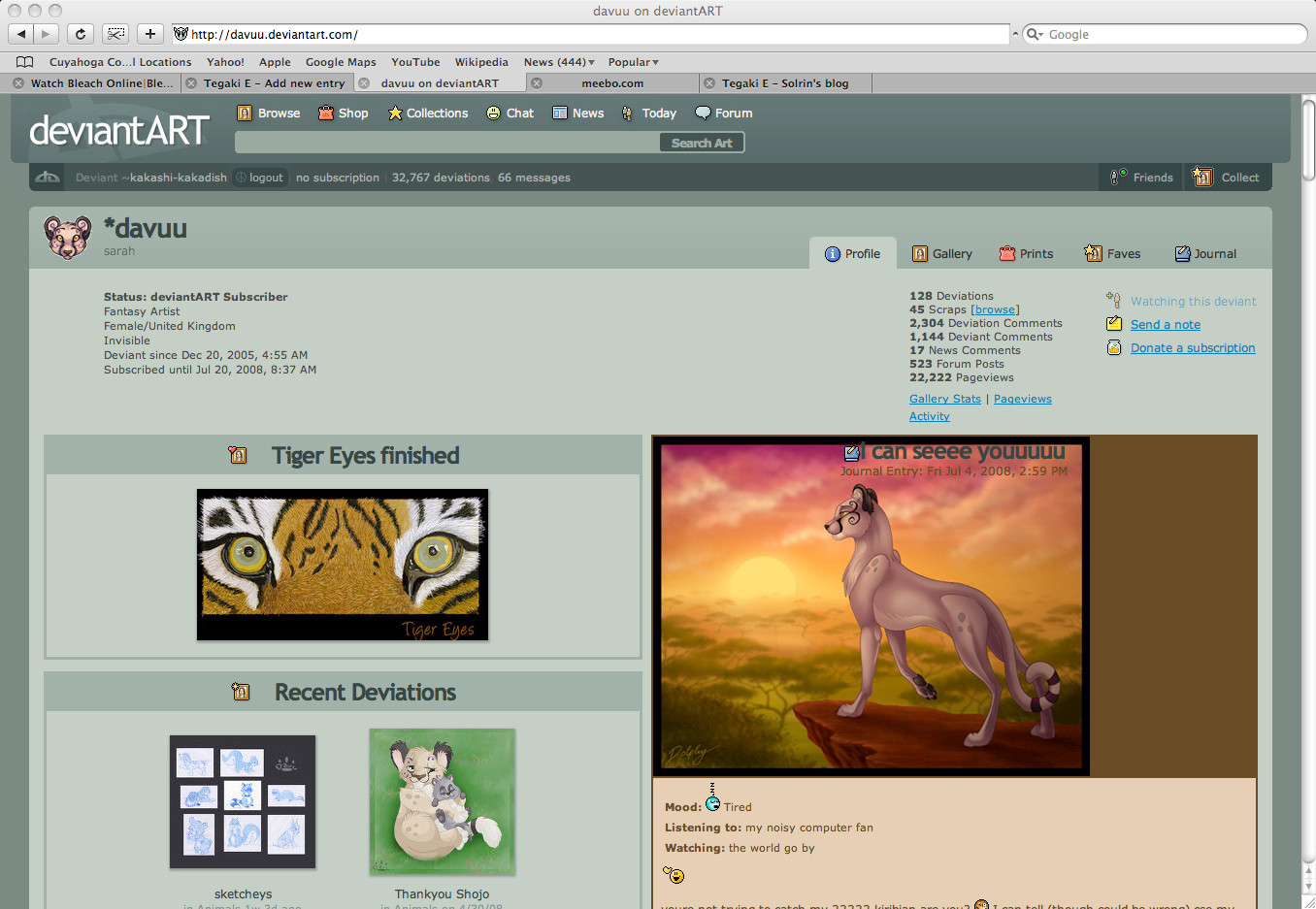Click the add bookmark plus button
The width and height of the screenshot is (1316, 909).
click(x=150, y=34)
